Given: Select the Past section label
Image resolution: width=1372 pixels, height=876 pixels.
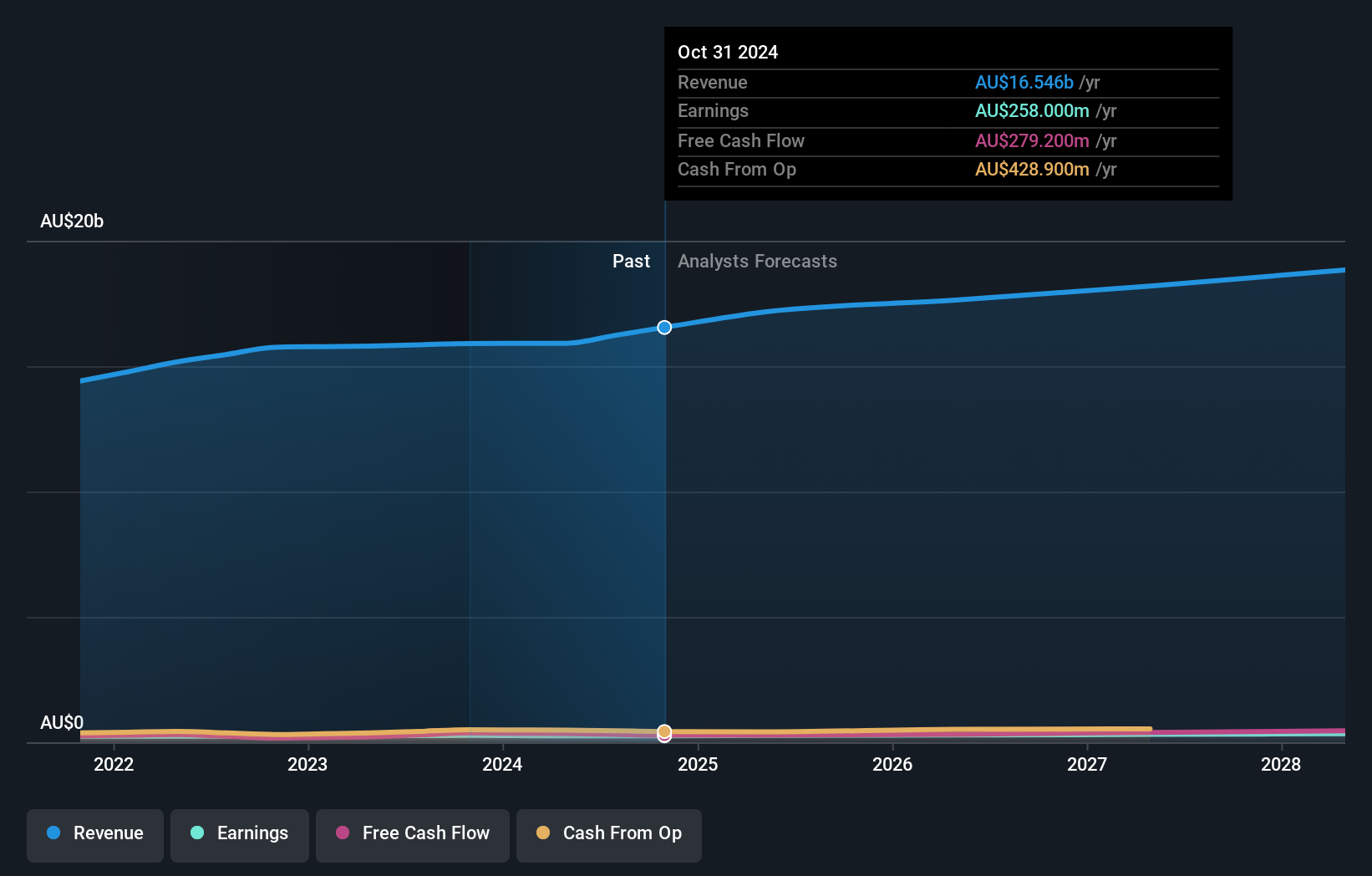Looking at the screenshot, I should [x=631, y=261].
